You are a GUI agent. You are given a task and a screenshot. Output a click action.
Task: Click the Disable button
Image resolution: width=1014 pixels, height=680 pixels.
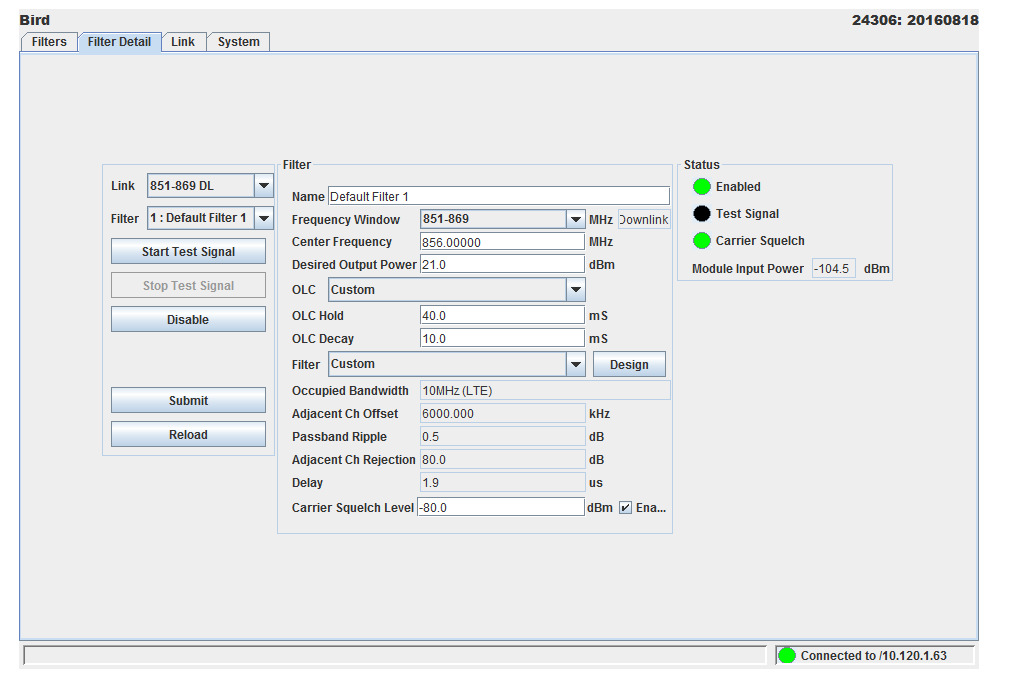pos(188,319)
